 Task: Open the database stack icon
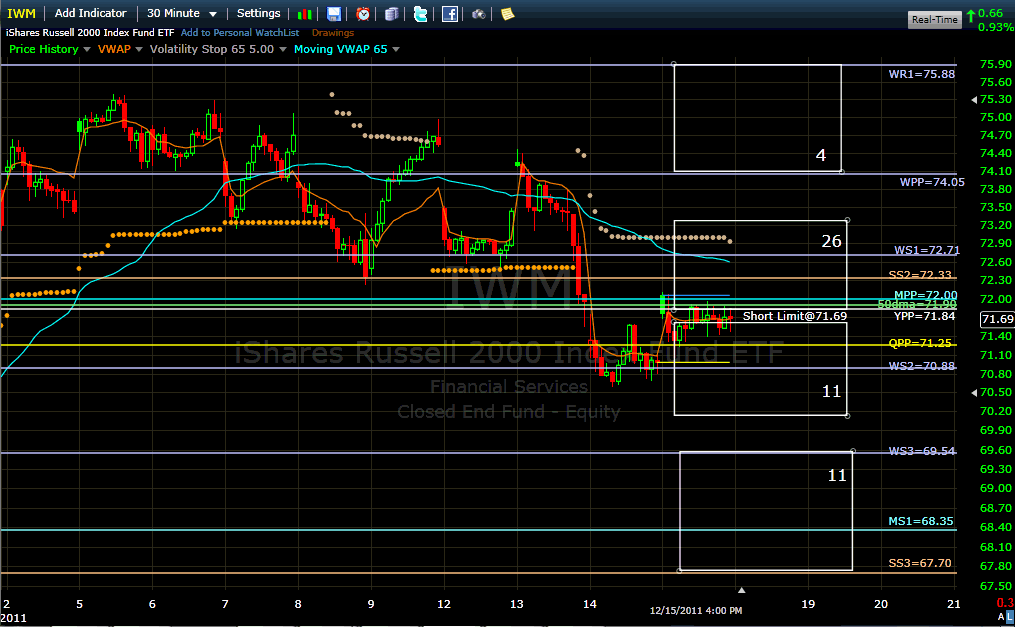392,14
